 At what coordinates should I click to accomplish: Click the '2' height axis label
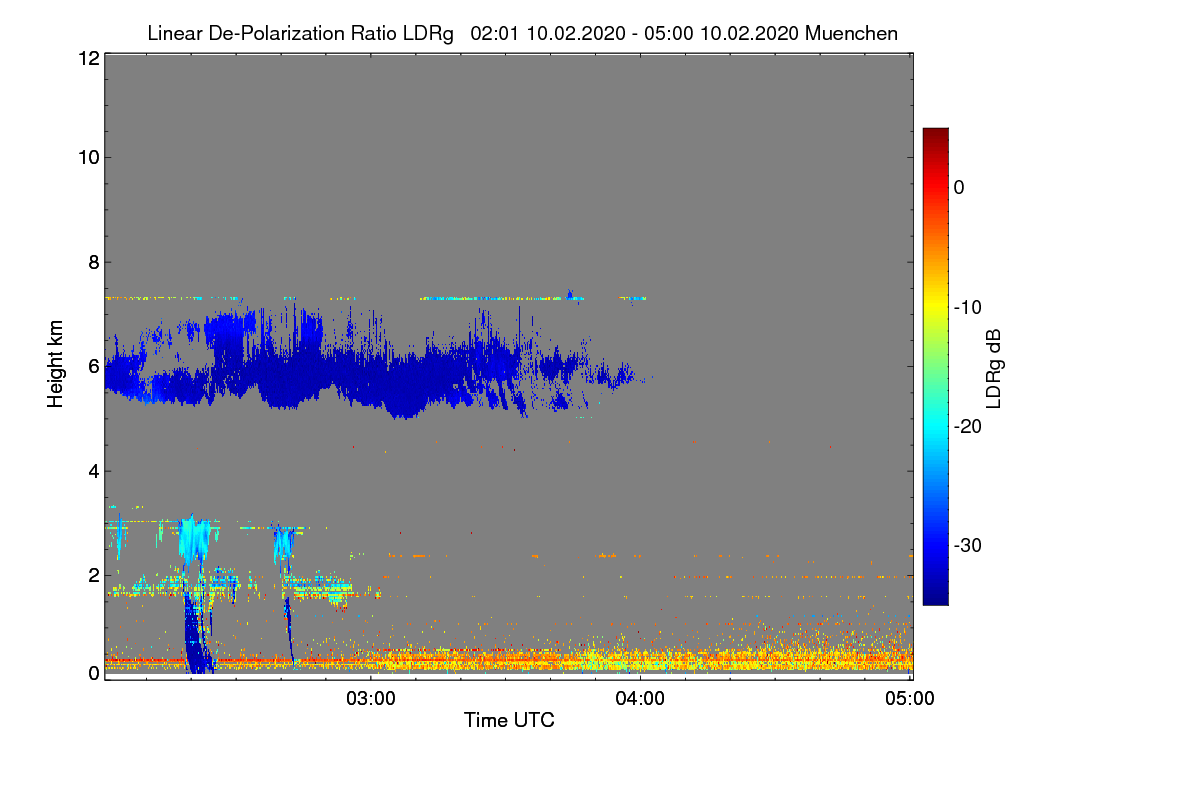pos(93,575)
